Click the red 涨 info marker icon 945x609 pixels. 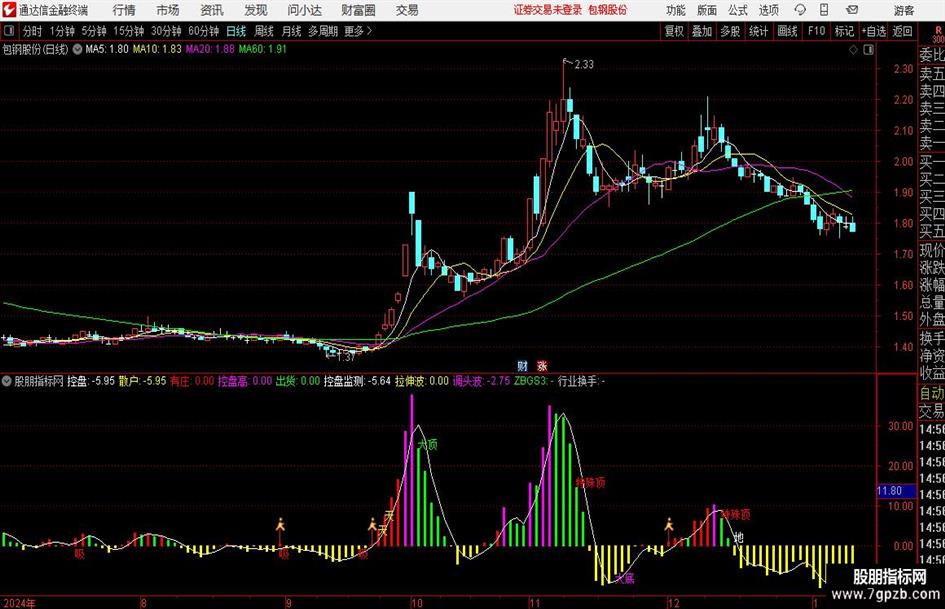[x=542, y=366]
